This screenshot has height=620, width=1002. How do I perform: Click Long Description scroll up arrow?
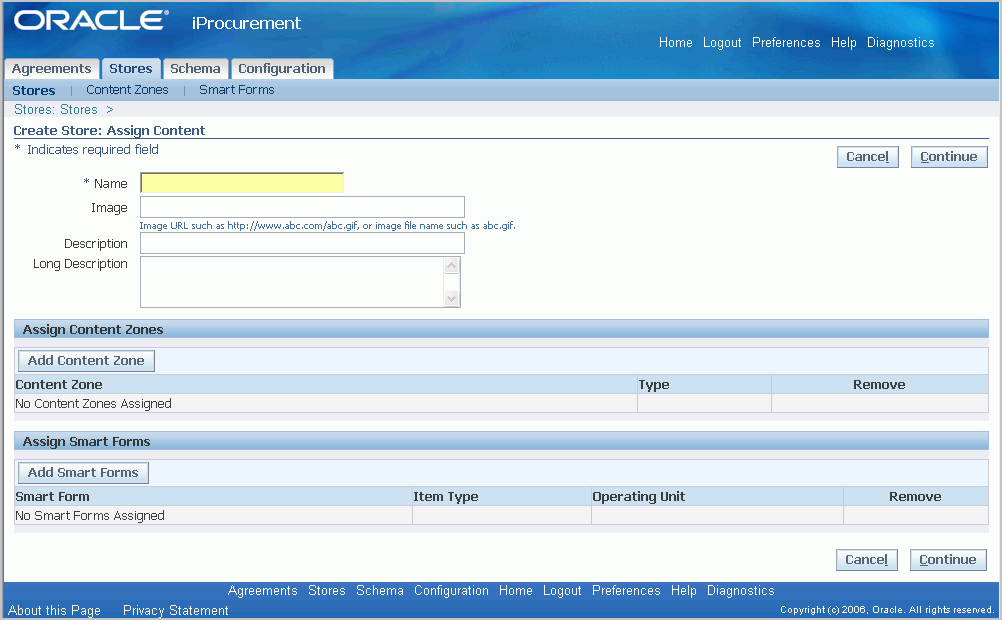(452, 265)
